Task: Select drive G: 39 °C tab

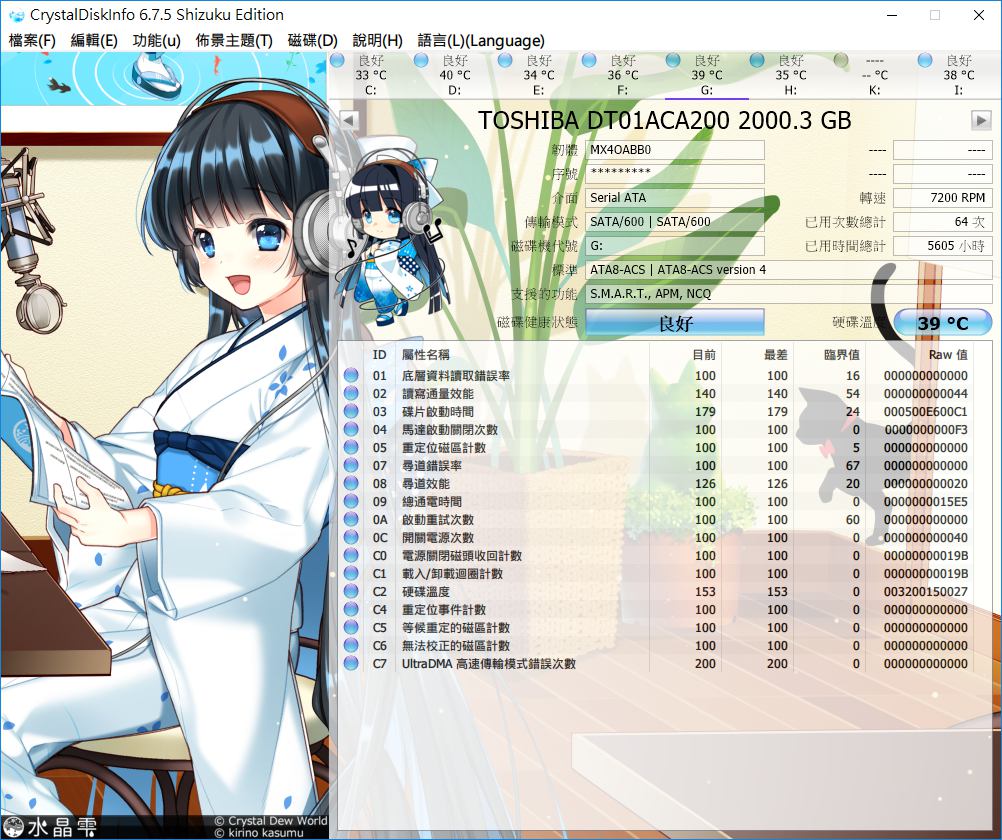Action: coord(706,75)
